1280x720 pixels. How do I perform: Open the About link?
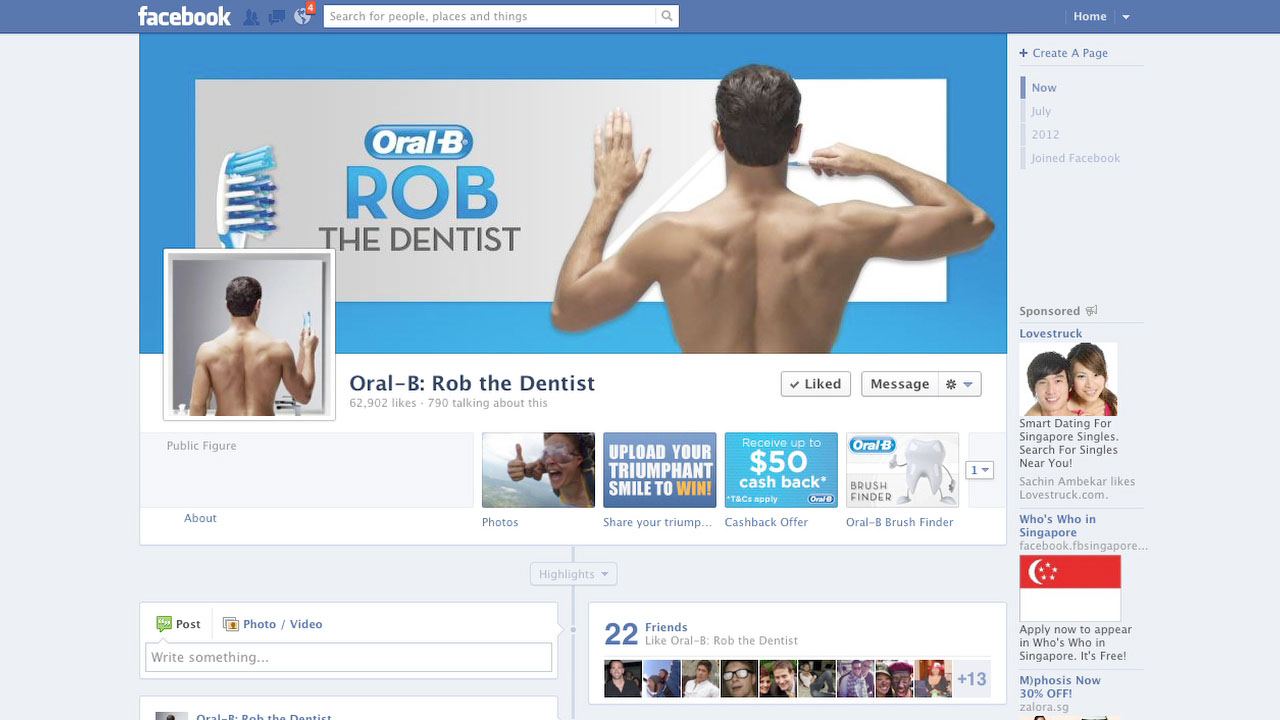point(200,518)
